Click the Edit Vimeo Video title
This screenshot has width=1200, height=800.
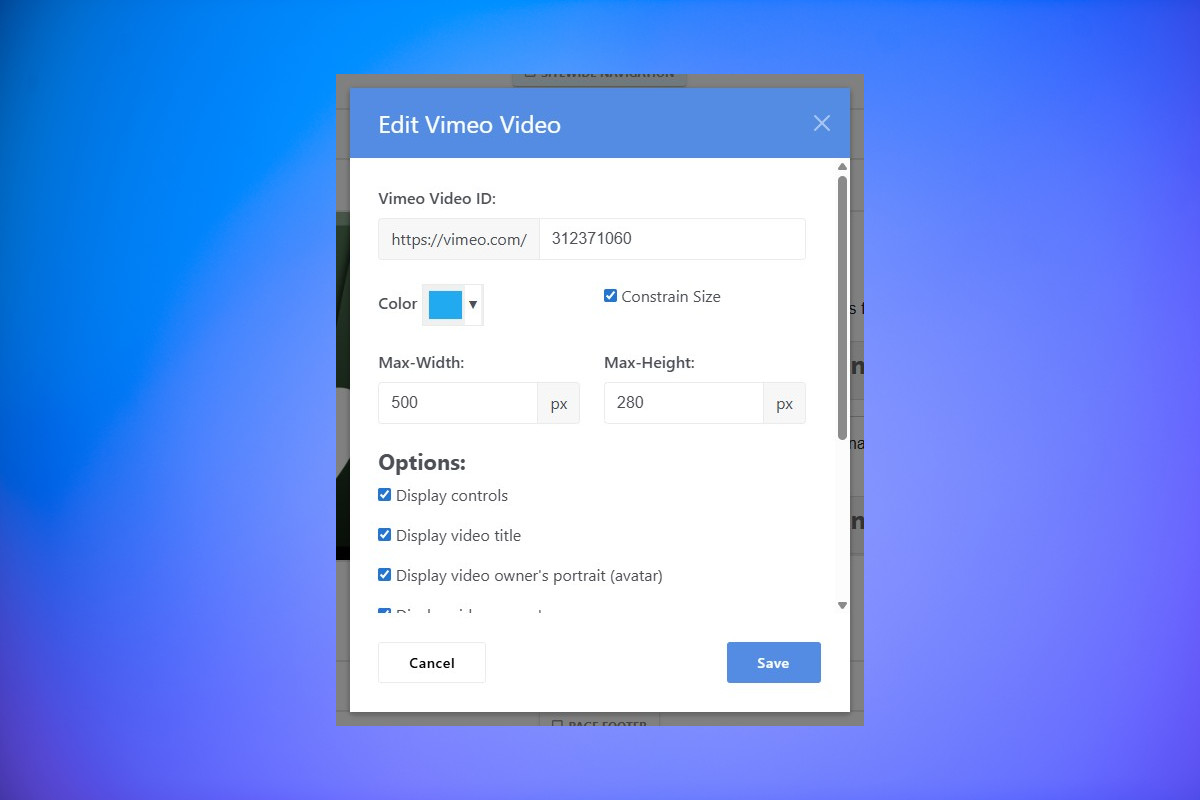click(469, 124)
